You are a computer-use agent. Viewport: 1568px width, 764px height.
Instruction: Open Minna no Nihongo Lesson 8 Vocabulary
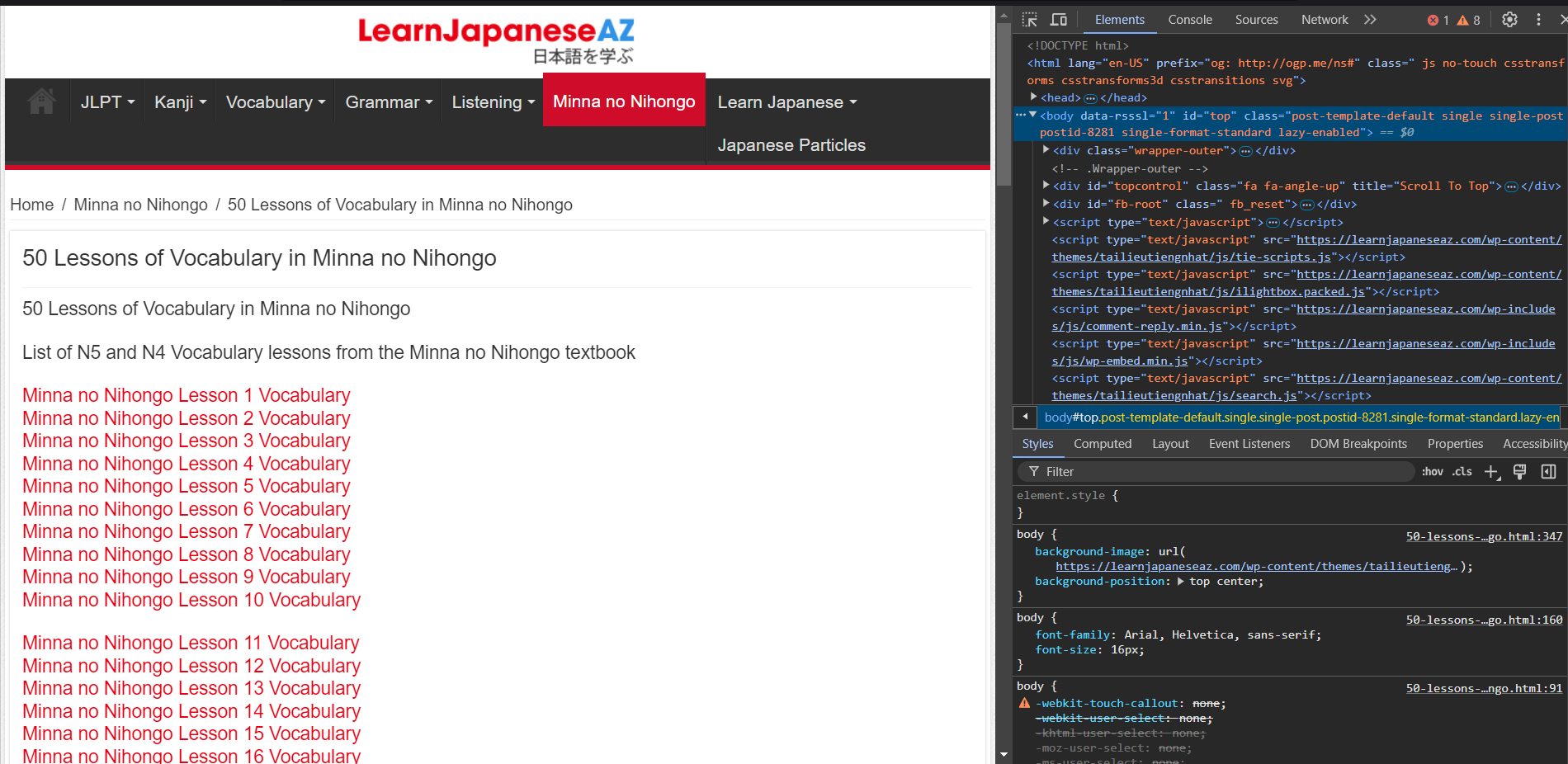click(x=187, y=554)
